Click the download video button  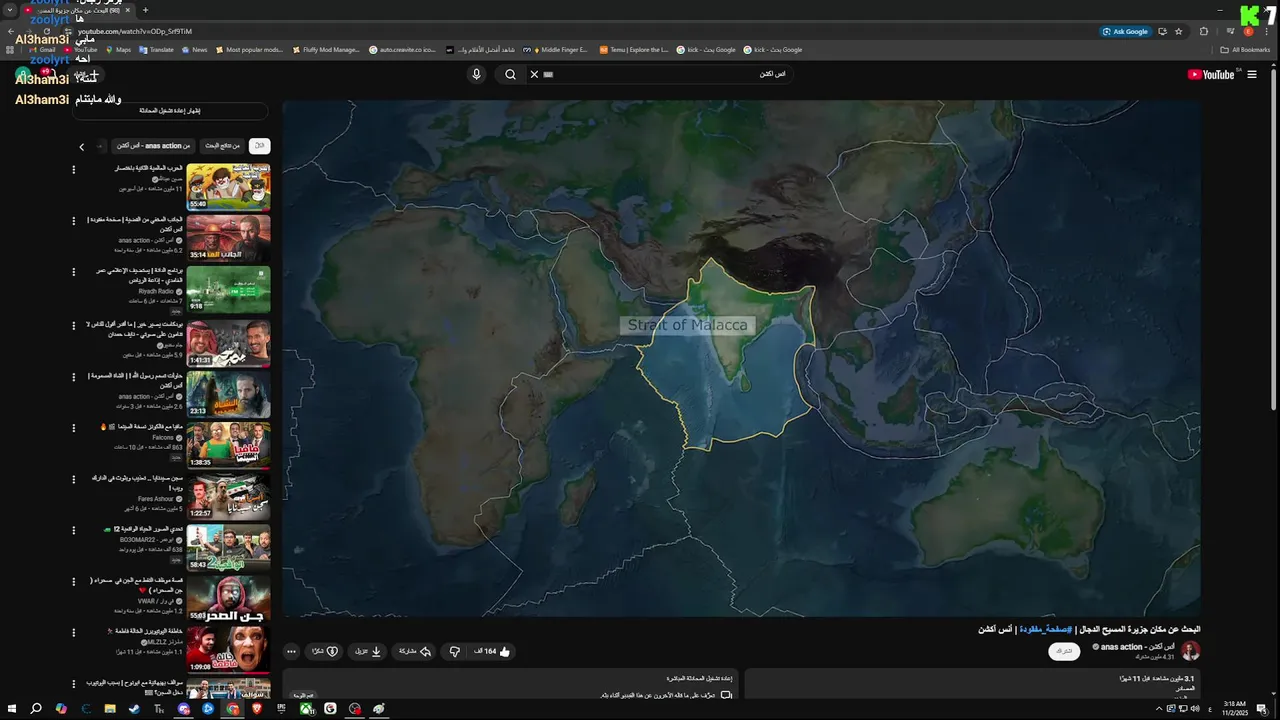(x=368, y=651)
